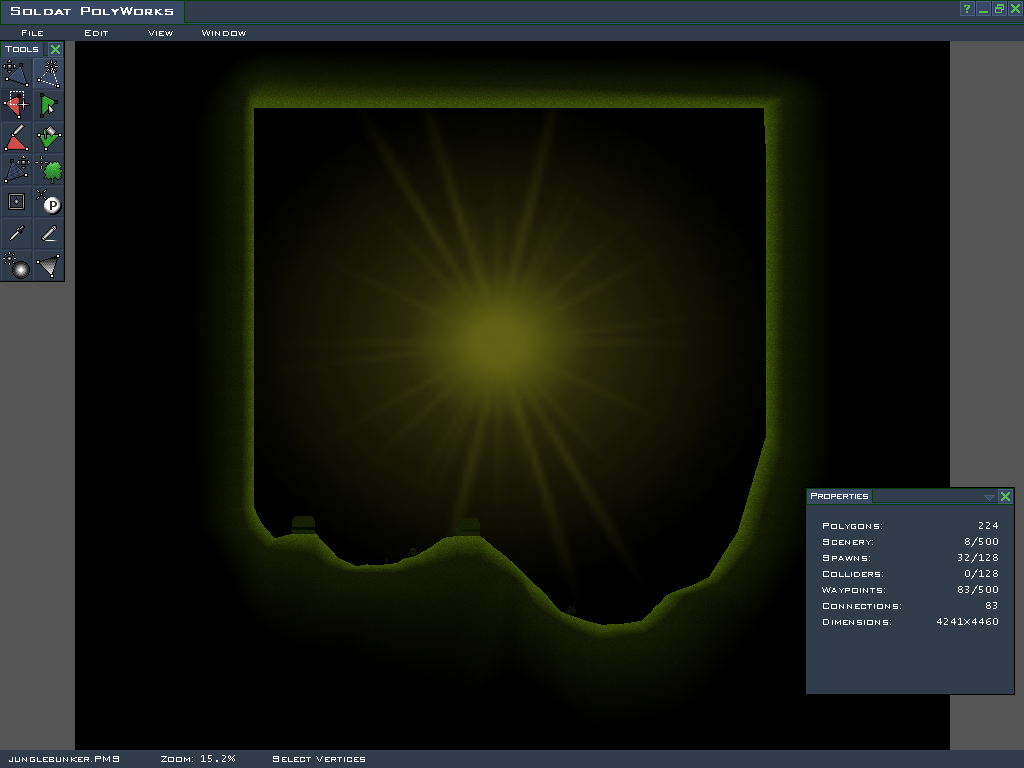Select the Texture transform tool
This screenshot has height=768, width=1024.
[16, 169]
